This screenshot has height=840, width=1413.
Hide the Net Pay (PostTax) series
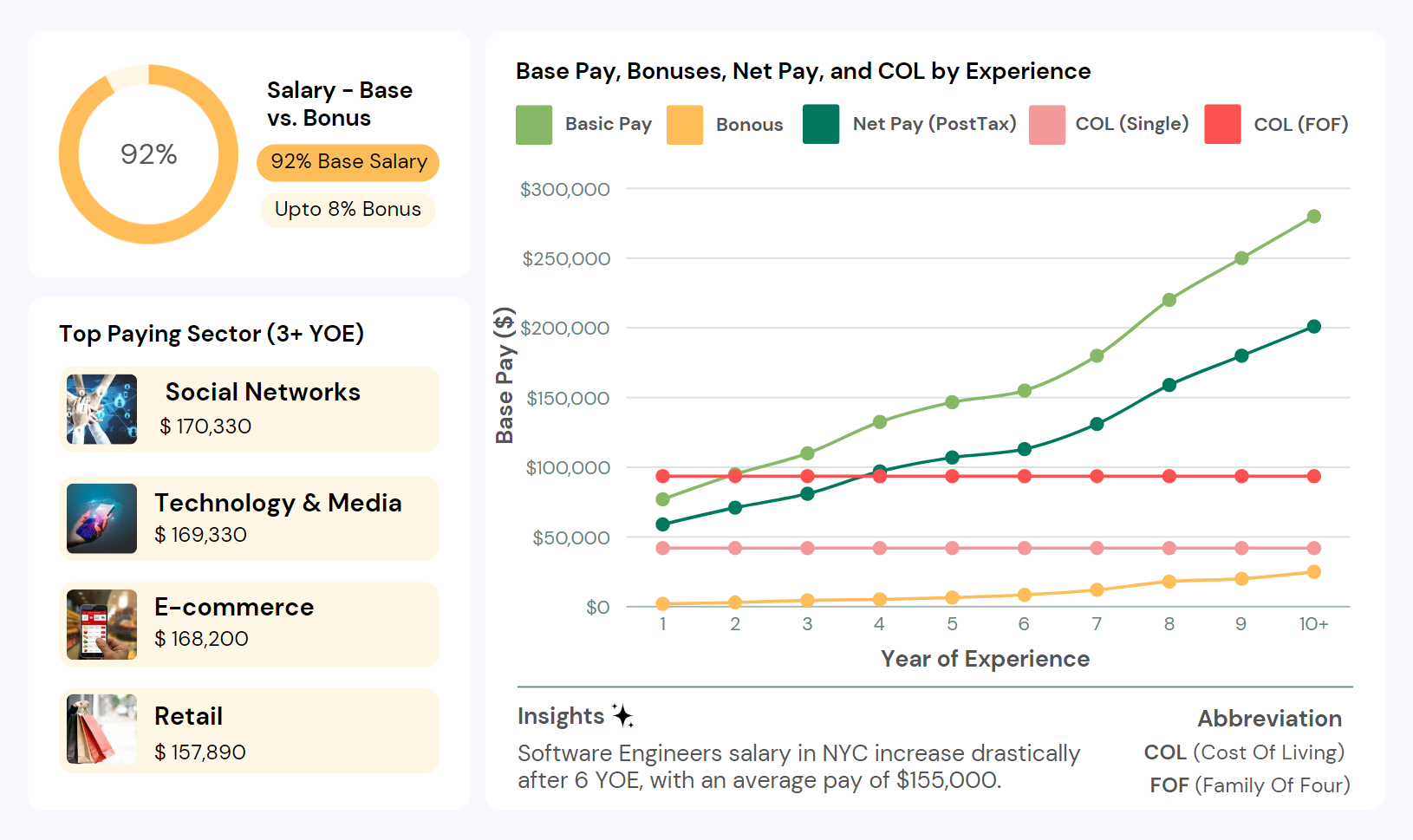821,124
